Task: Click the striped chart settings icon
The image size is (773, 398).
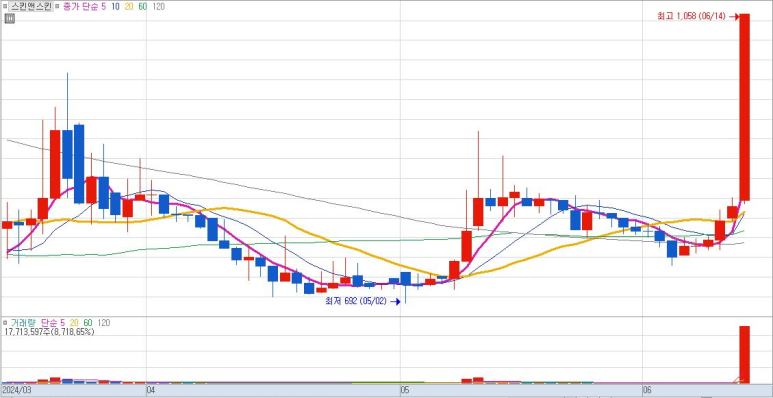Action: click(x=9, y=19)
